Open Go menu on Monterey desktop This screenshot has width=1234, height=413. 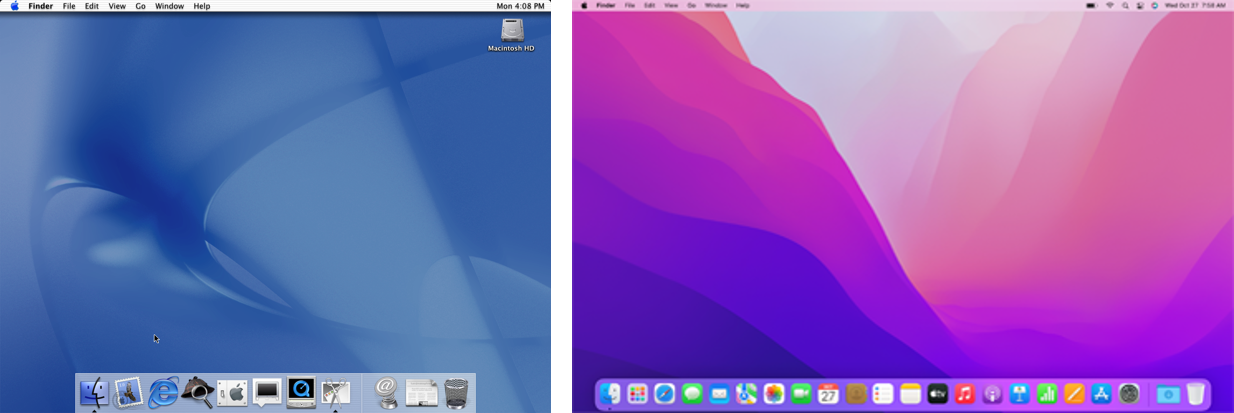pos(691,5)
